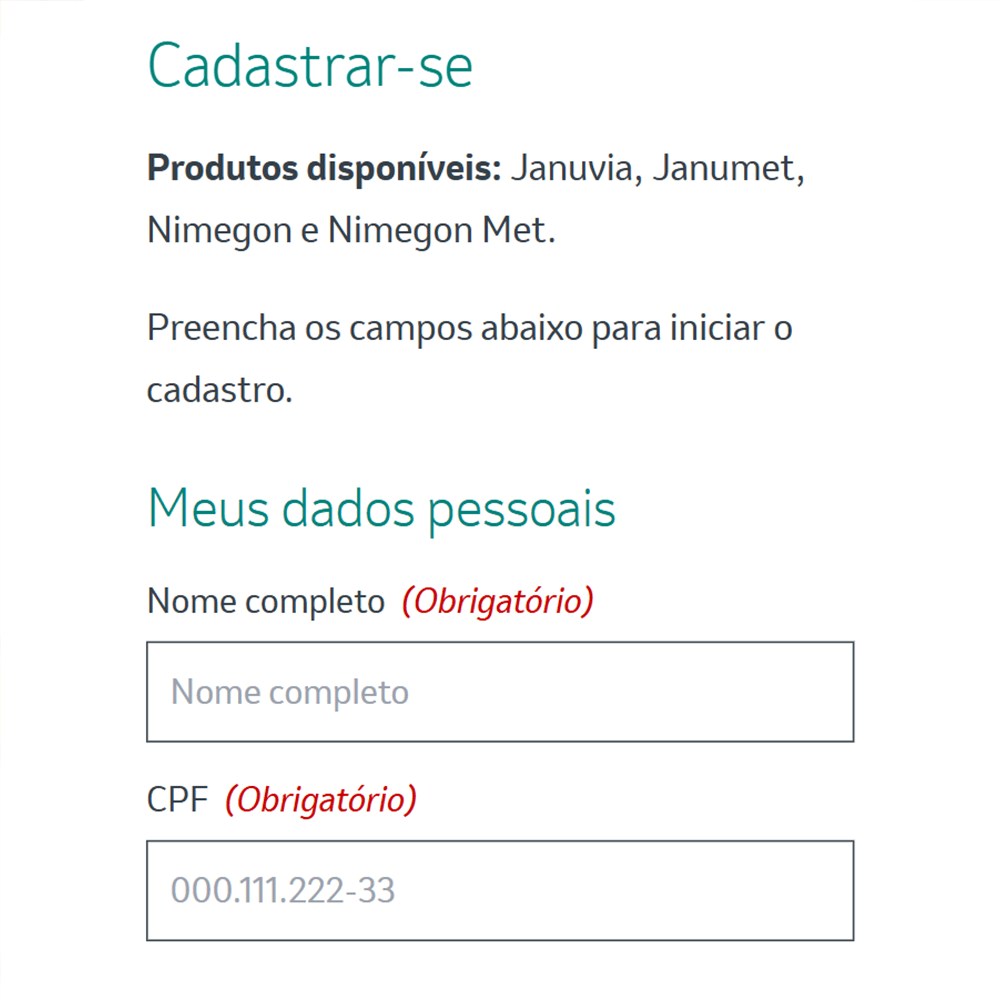Click the "Meus dados pessoais" section heading
Viewport: 1000px width, 1000px height.
point(381,509)
